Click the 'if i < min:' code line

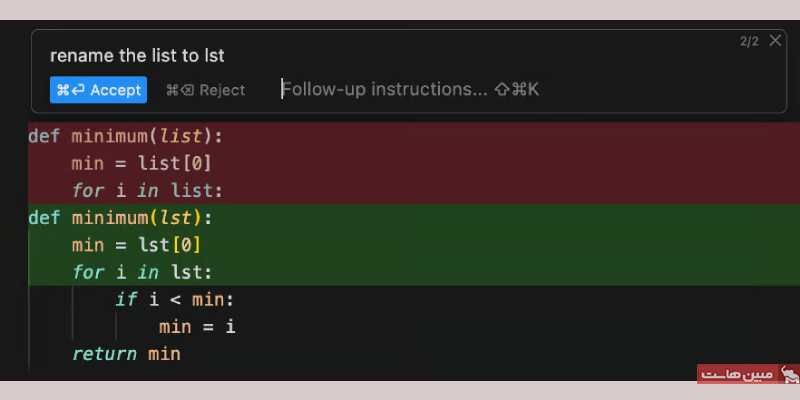pos(174,299)
